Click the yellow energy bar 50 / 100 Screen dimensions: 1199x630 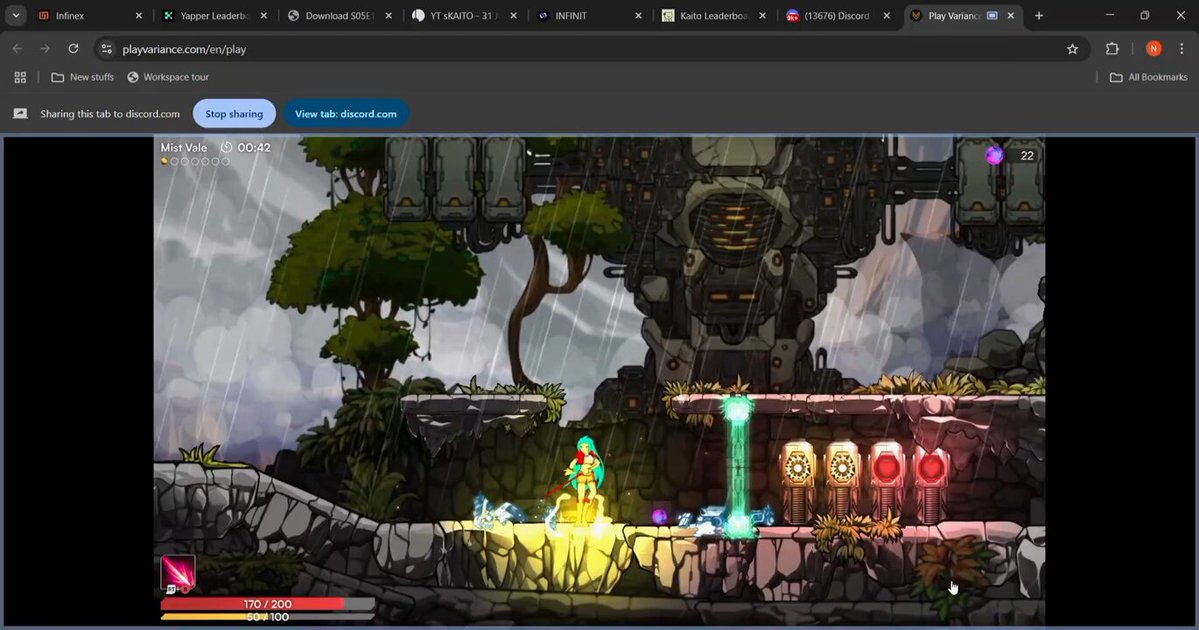[x=268, y=617]
